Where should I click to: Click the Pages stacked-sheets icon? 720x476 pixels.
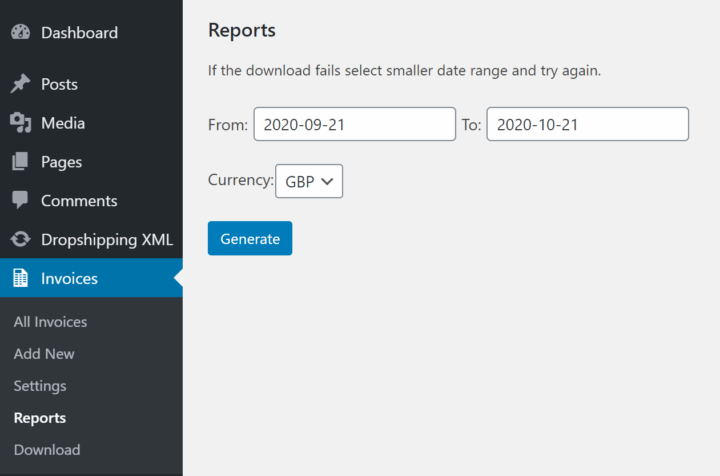click(20, 162)
